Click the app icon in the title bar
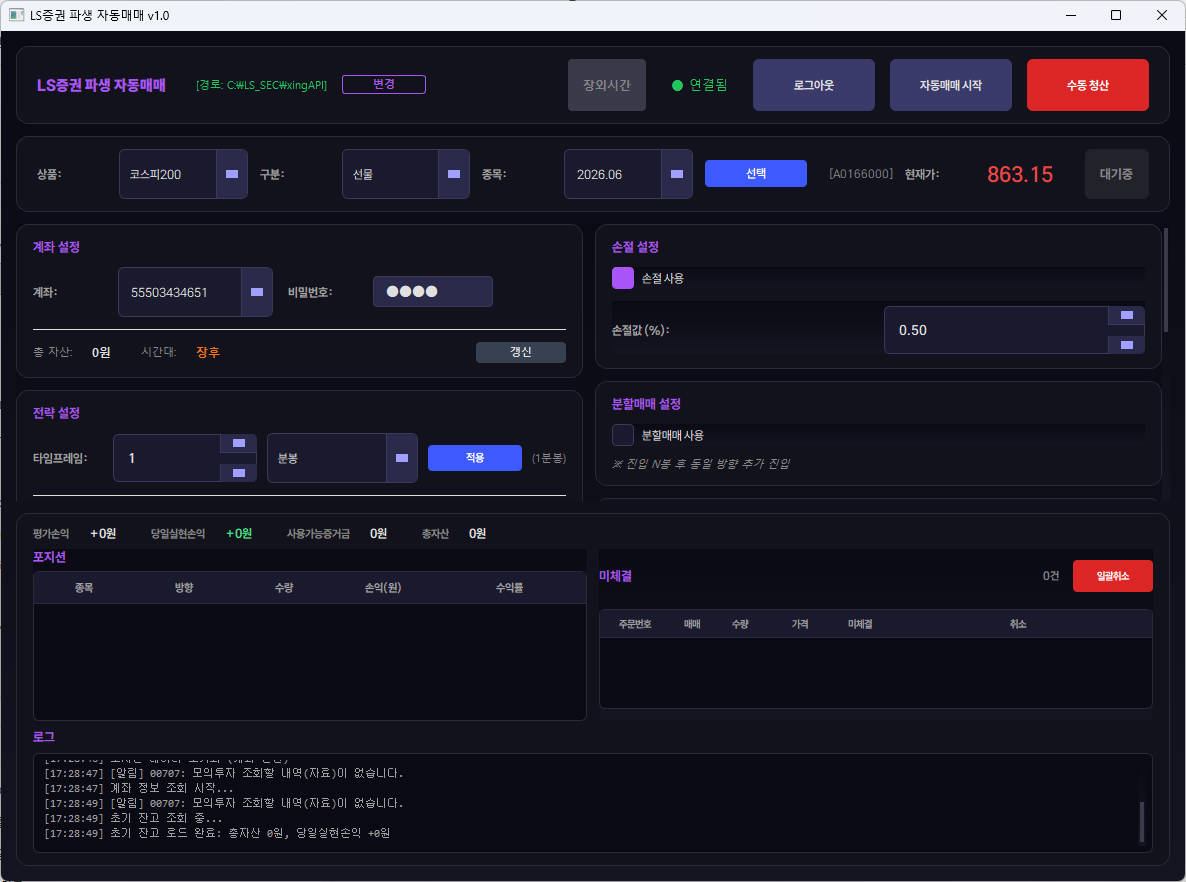The width and height of the screenshot is (1186, 882). (x=16, y=15)
